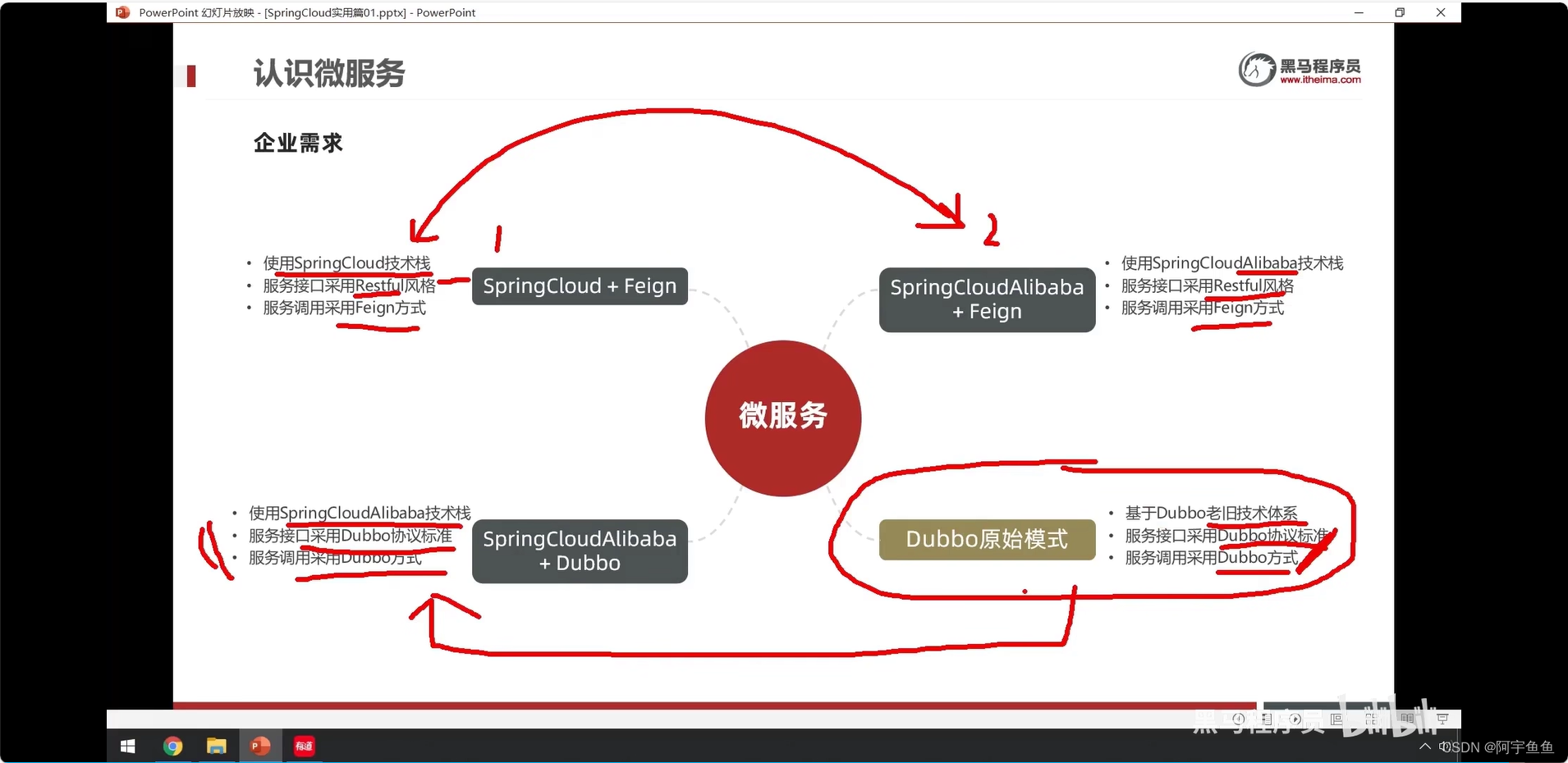Go to the previous slide using the status bar arrow
The image size is (1568, 763).
point(1239,720)
